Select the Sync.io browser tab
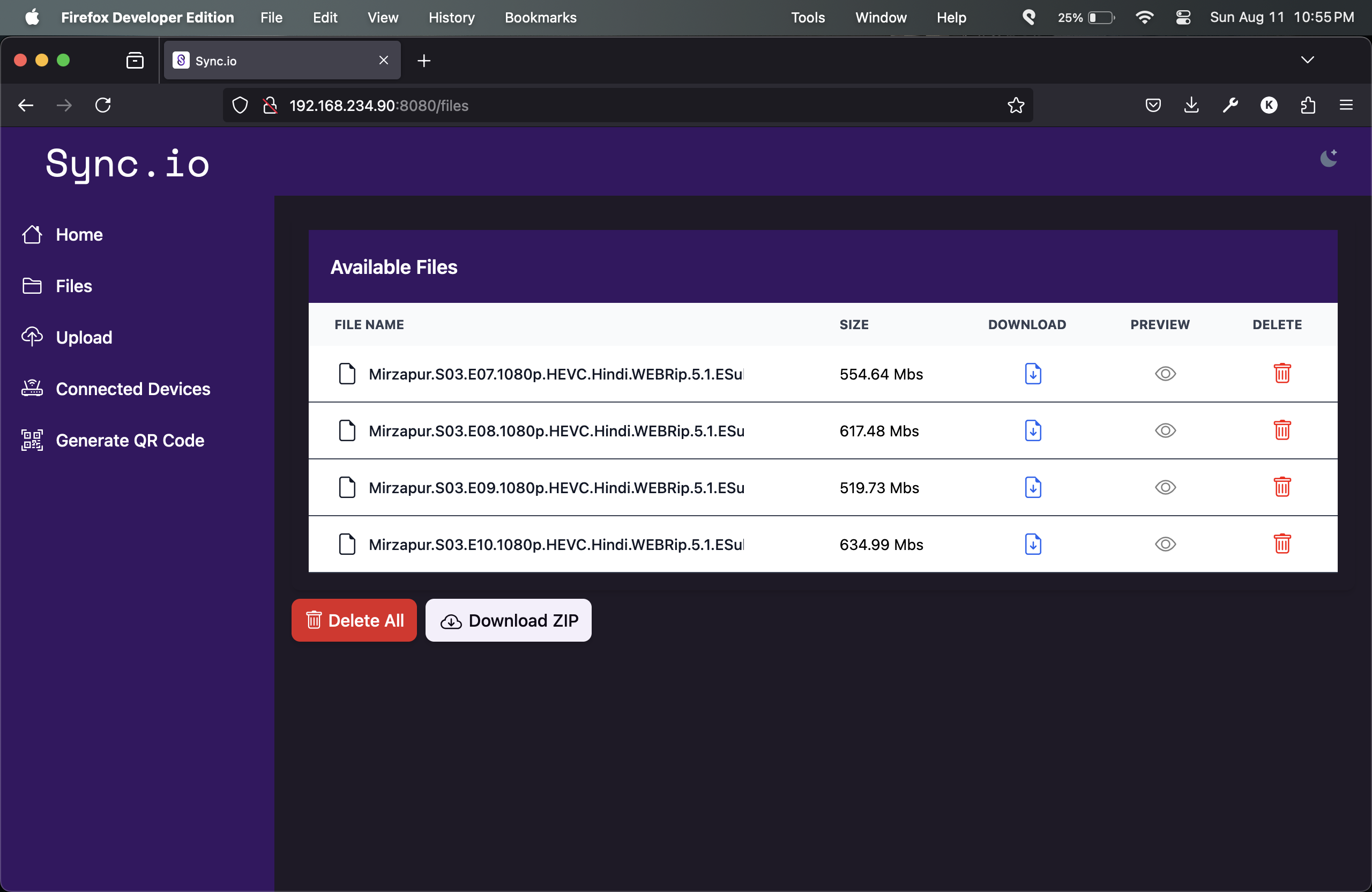The height and width of the screenshot is (892, 1372). [x=282, y=60]
